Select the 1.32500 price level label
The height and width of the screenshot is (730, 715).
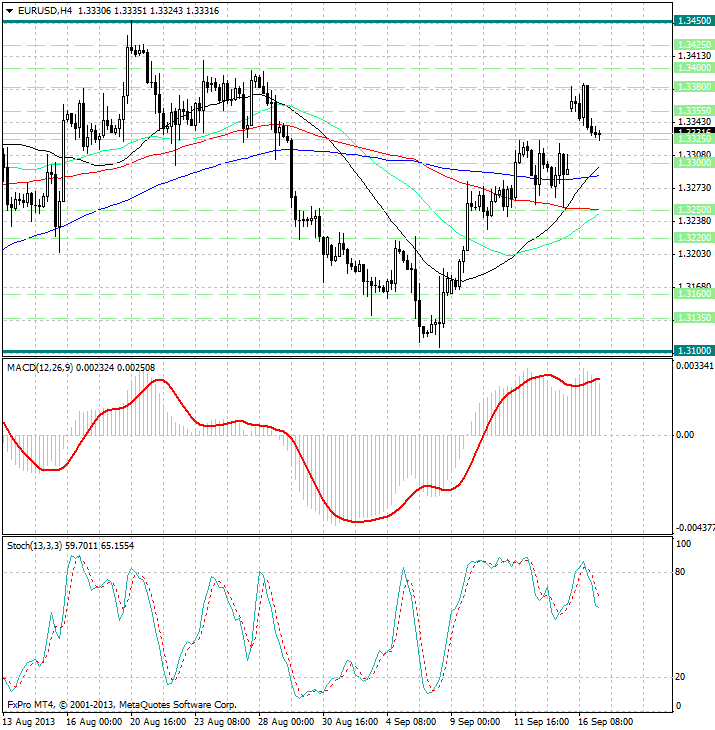pyautogui.click(x=694, y=210)
